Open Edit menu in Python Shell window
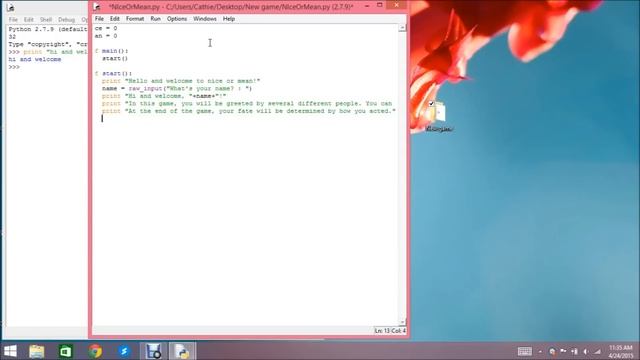The image size is (640, 360). tap(29, 20)
